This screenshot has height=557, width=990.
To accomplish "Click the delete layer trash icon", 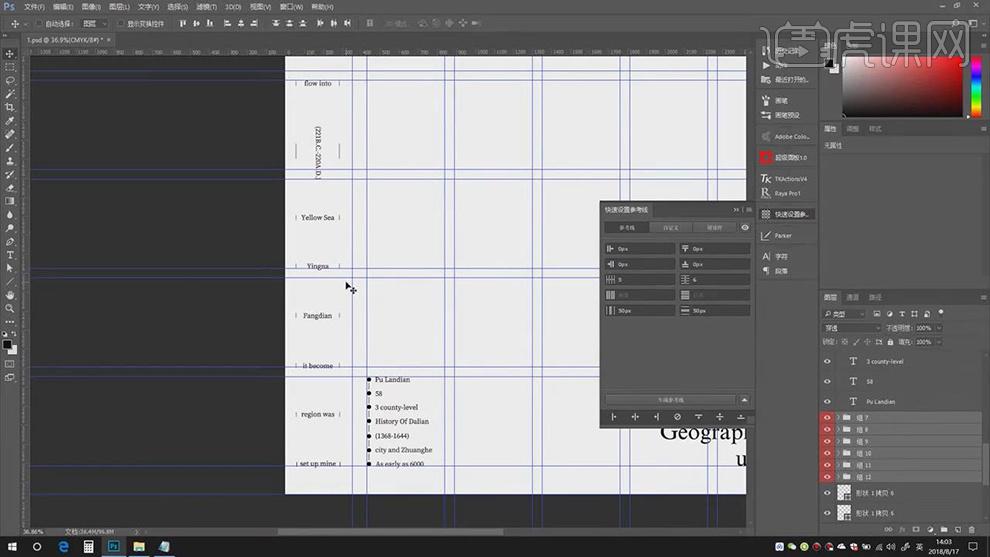I will 972,530.
